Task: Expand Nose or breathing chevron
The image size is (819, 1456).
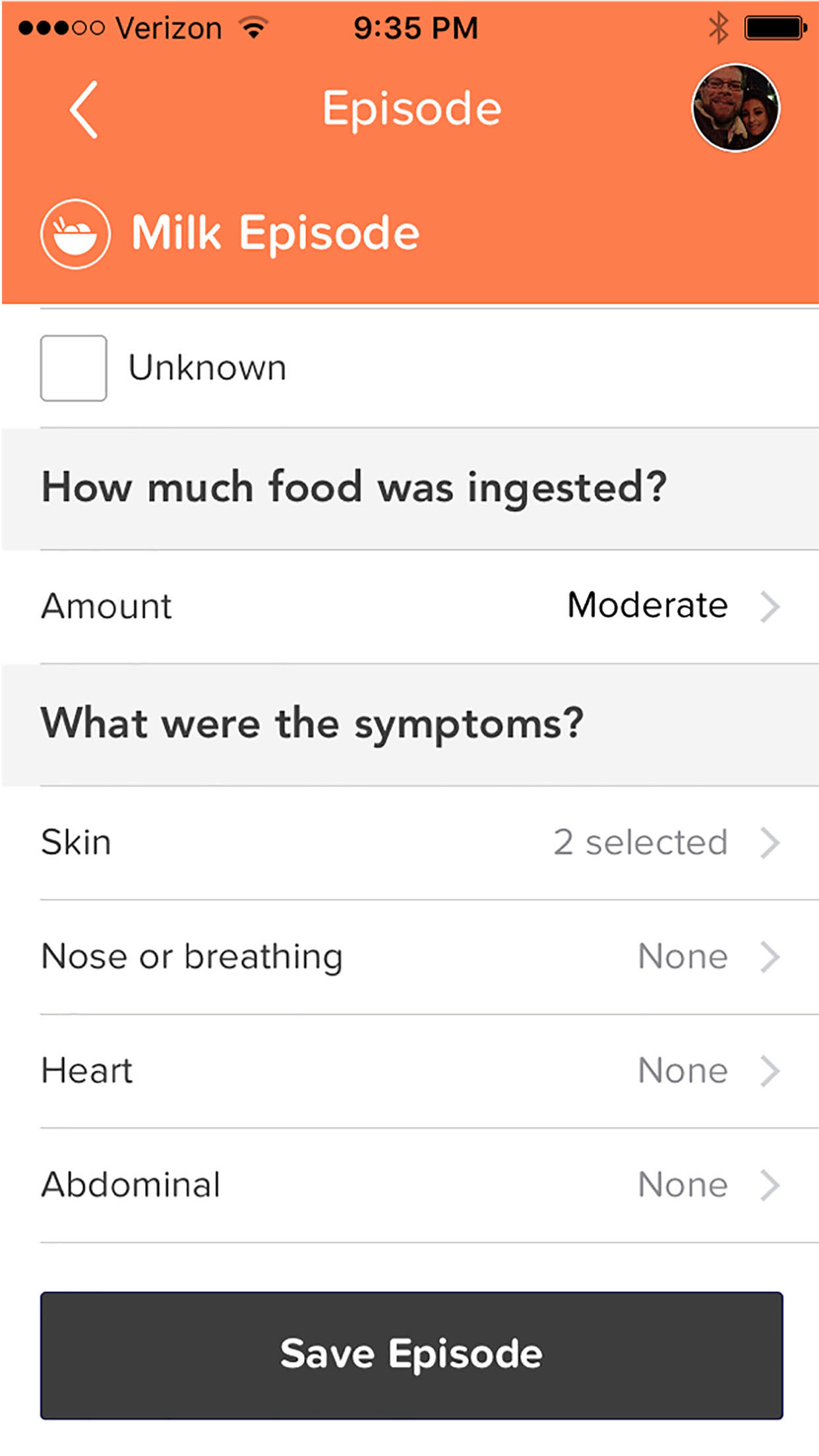Action: [770, 957]
